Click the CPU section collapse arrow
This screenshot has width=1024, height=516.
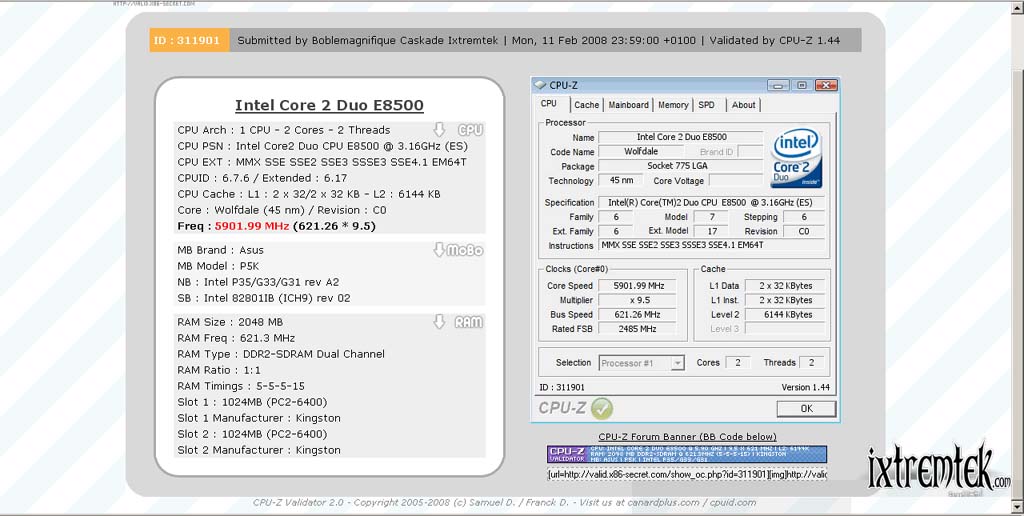[x=440, y=129]
